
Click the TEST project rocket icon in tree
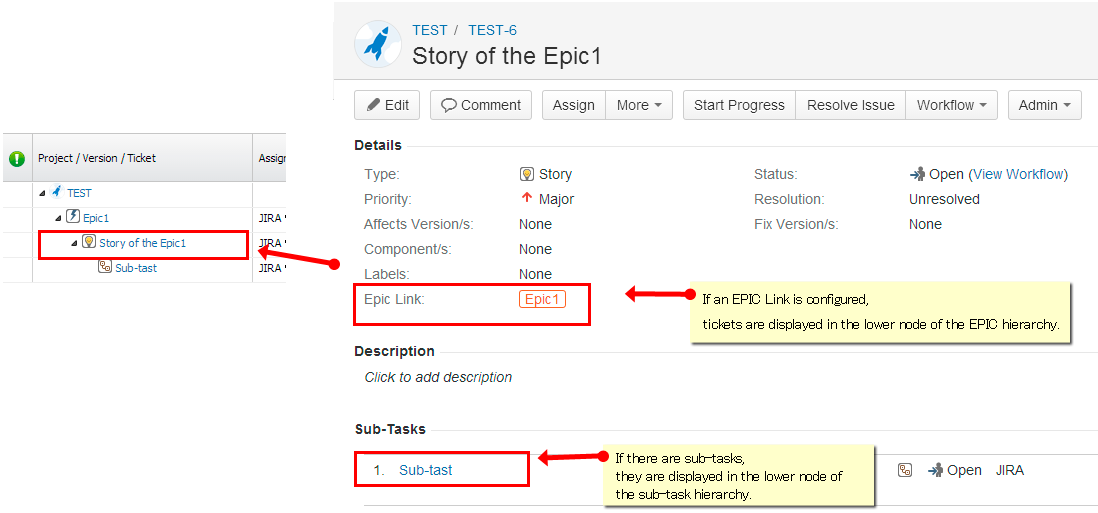pos(57,192)
